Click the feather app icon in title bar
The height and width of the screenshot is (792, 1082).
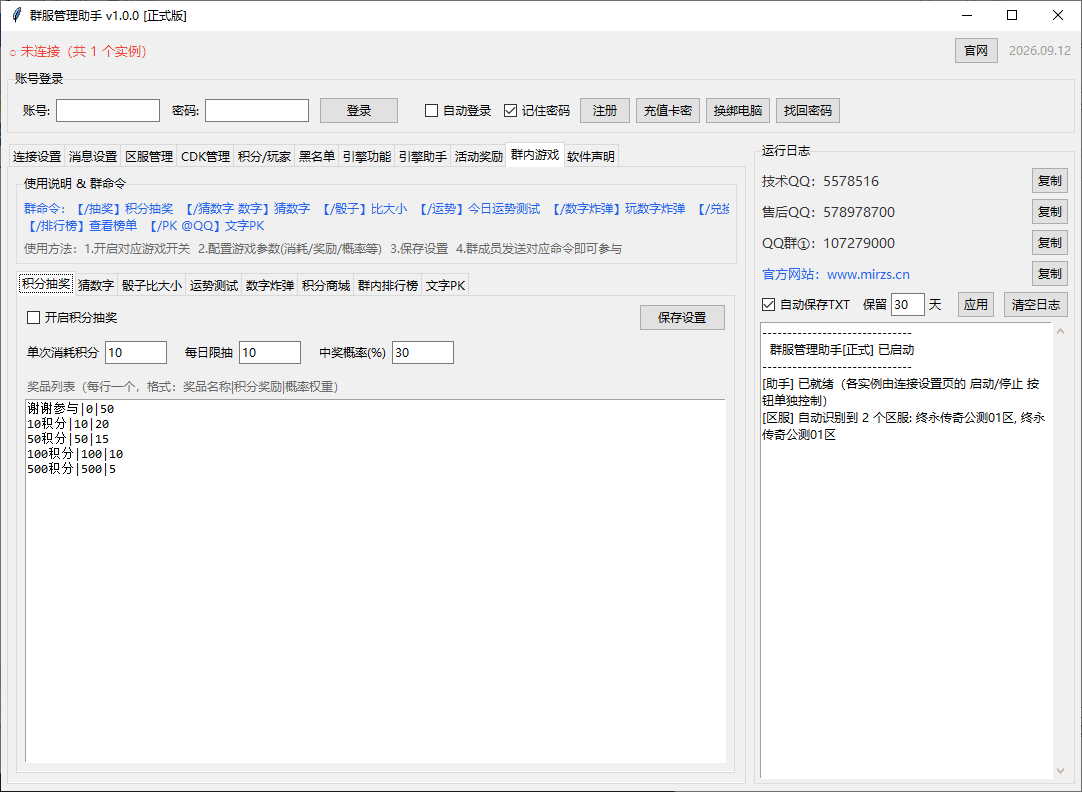click(17, 15)
